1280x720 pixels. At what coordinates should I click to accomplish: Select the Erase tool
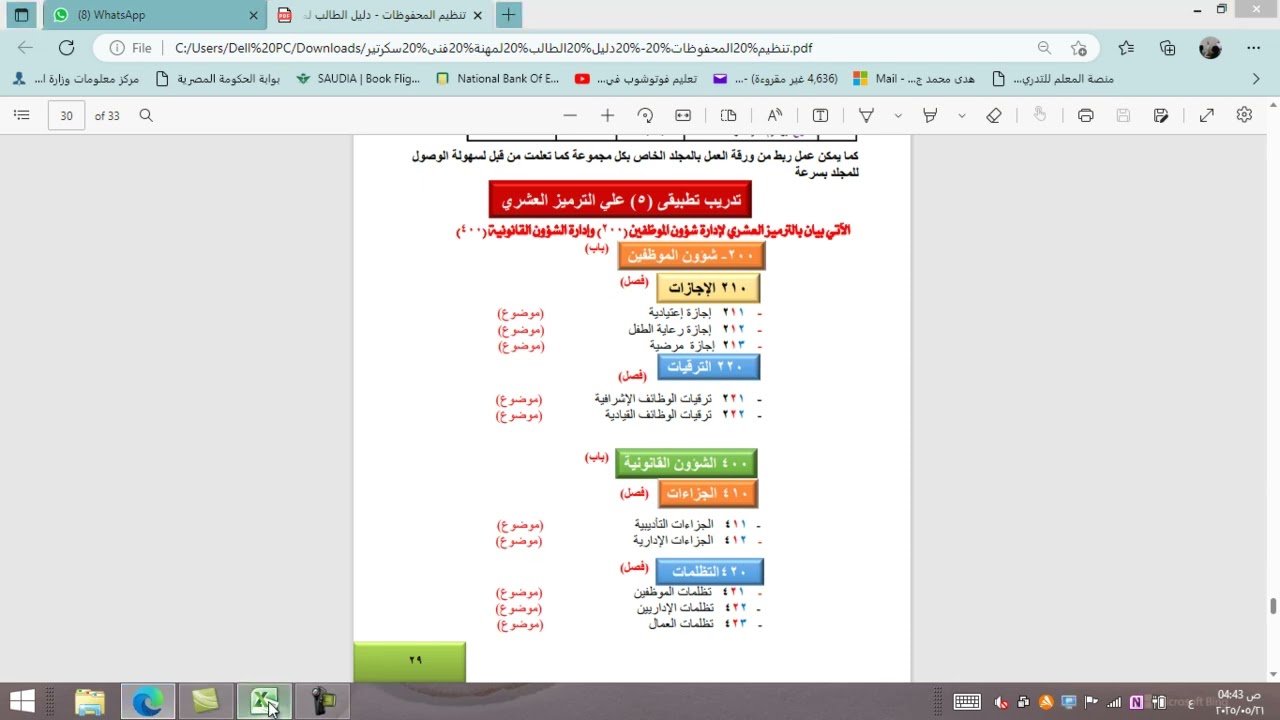click(x=994, y=115)
